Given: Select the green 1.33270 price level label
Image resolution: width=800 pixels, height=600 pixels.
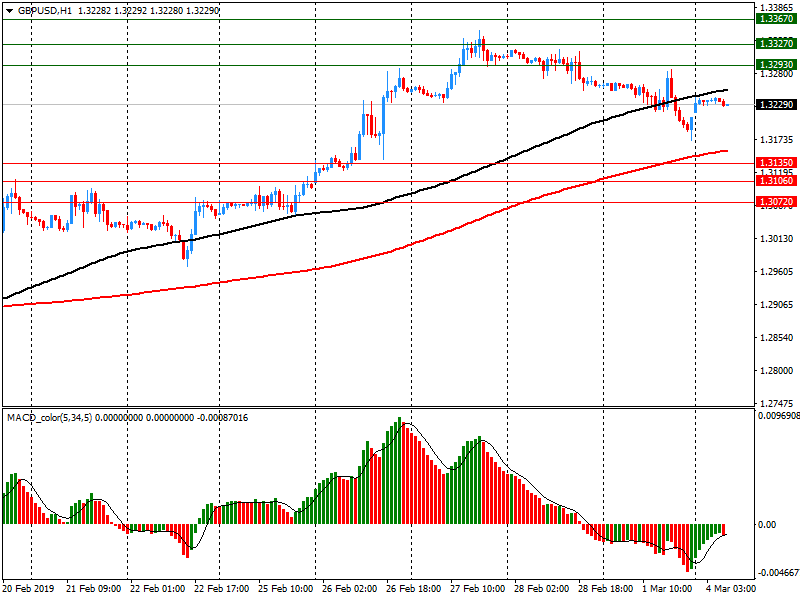Looking at the screenshot, I should pyautogui.click(x=776, y=44).
